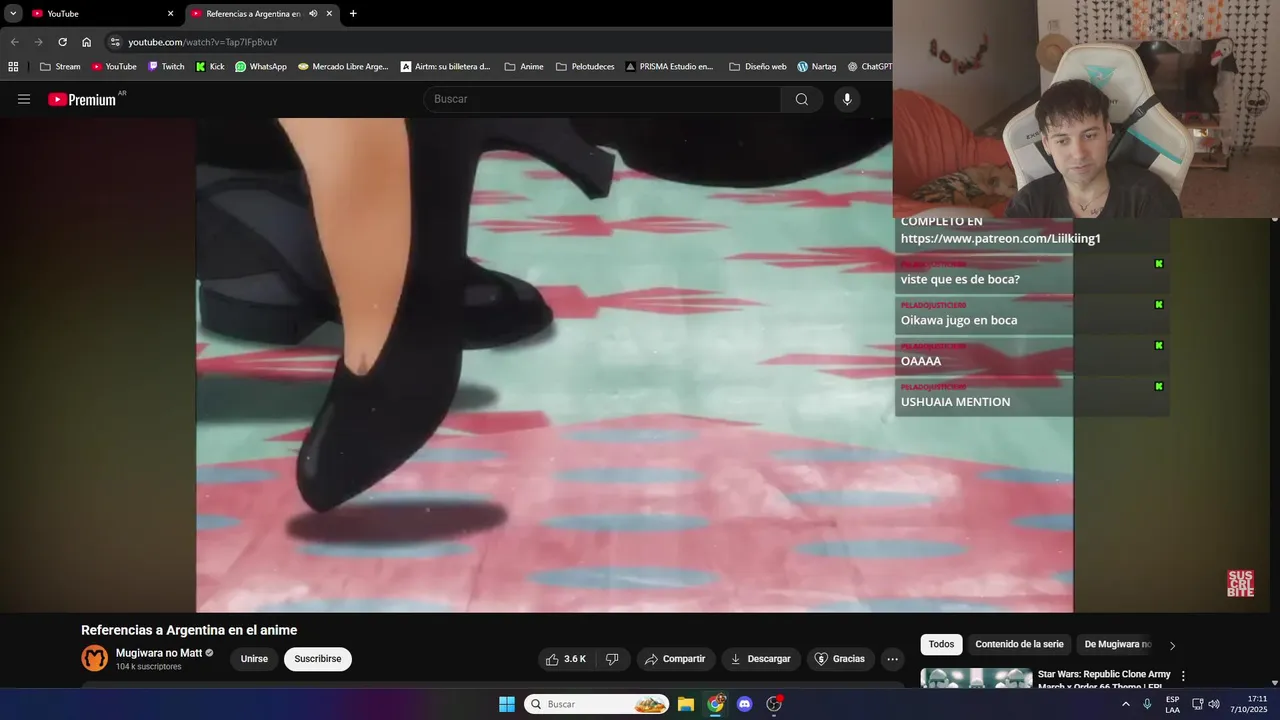
Task: Mute the tab via speaker icon
Action: (x=313, y=14)
